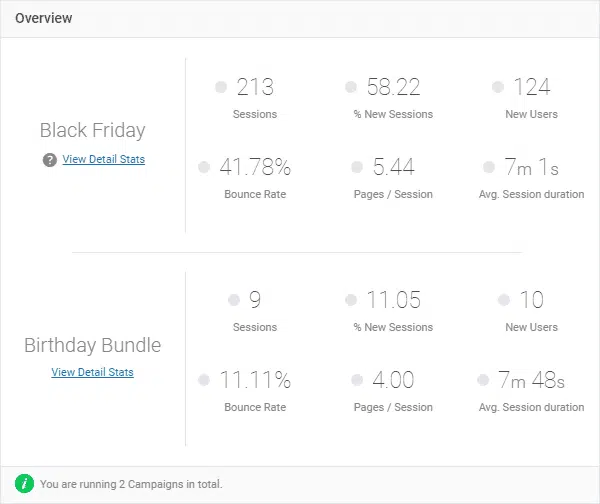This screenshot has width=600, height=504.
Task: Click the 213 Sessions value
Action: 255,87
